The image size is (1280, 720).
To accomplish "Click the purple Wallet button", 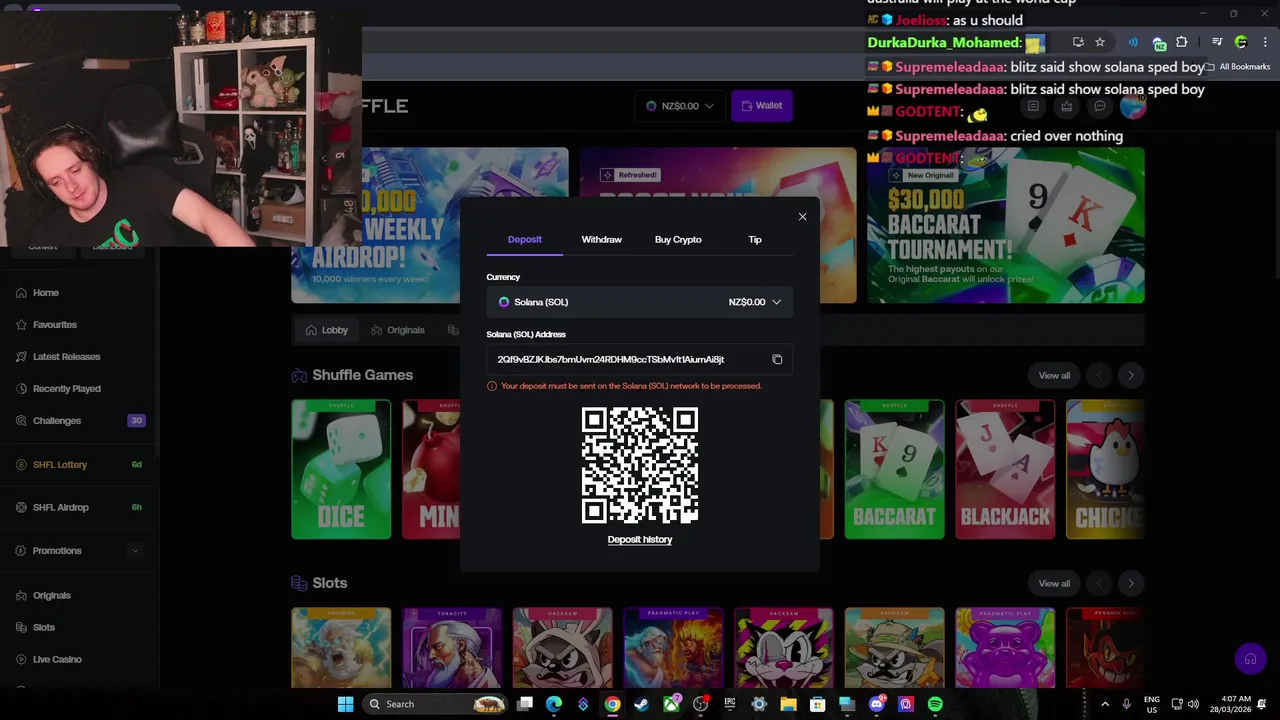I will (x=762, y=106).
